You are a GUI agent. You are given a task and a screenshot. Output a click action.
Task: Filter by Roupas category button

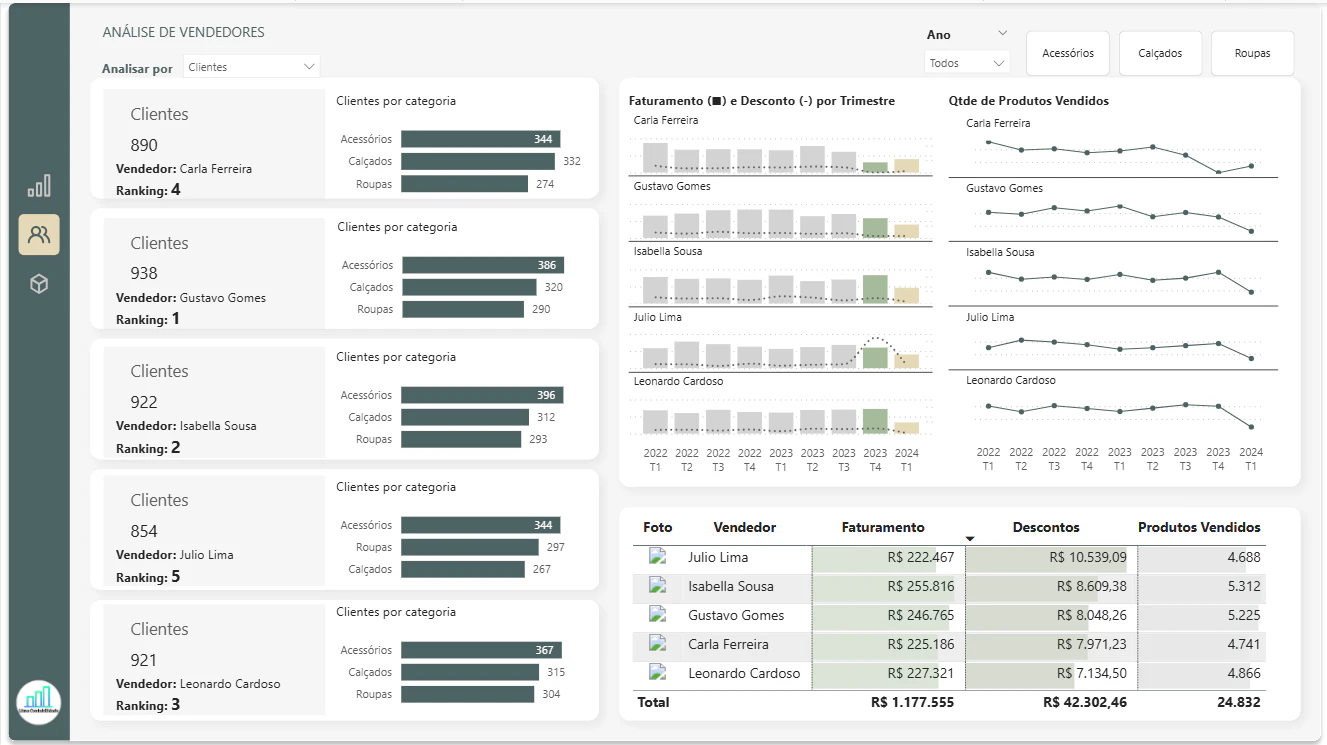click(1252, 53)
